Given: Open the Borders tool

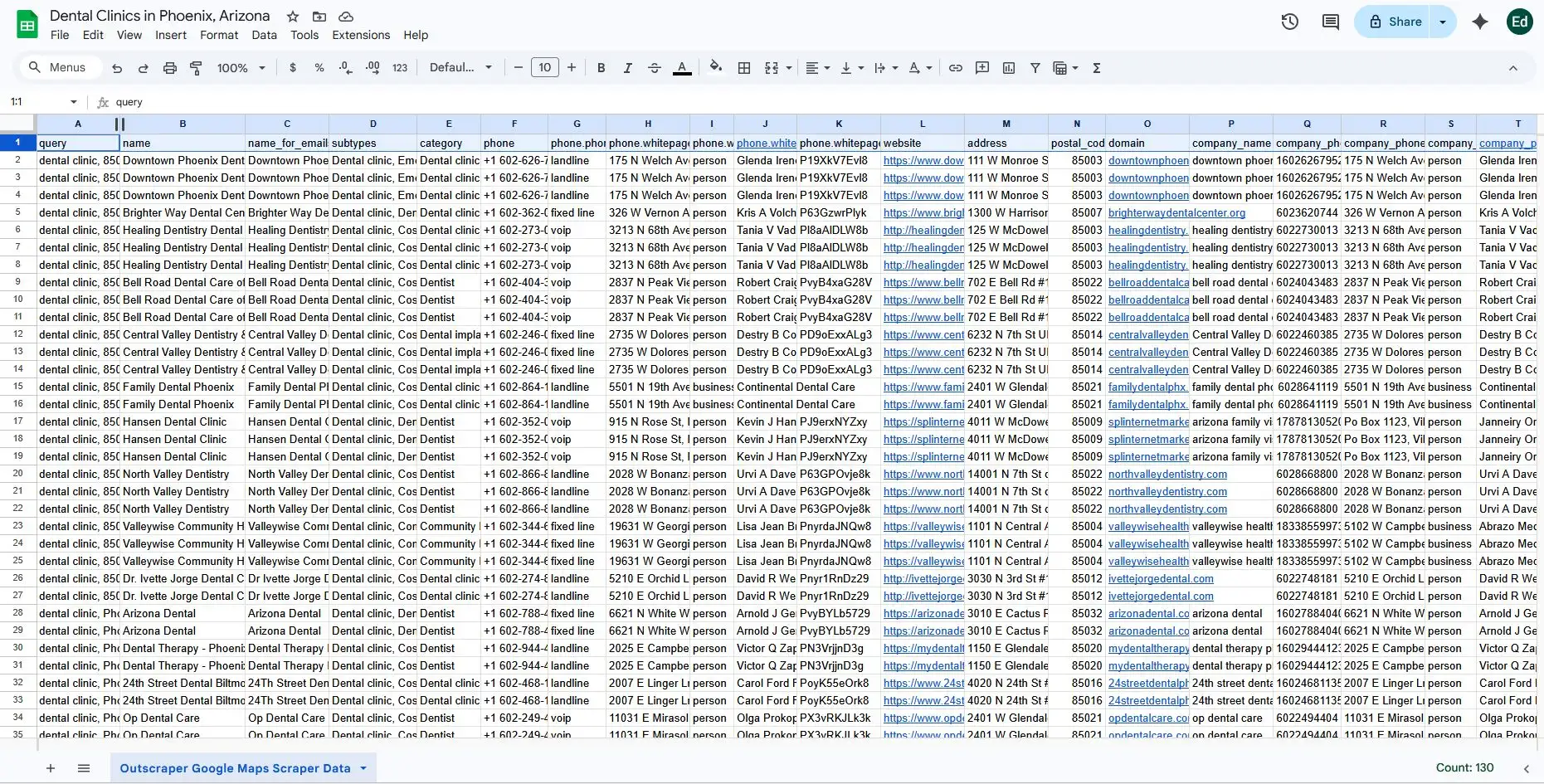Looking at the screenshot, I should pos(744,68).
